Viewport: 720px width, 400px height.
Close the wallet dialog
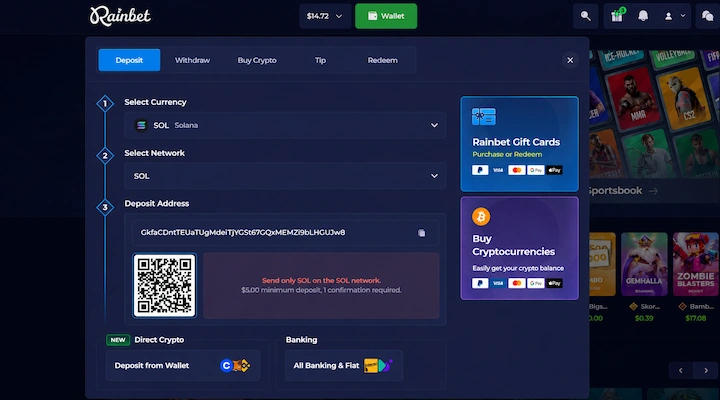(x=570, y=60)
